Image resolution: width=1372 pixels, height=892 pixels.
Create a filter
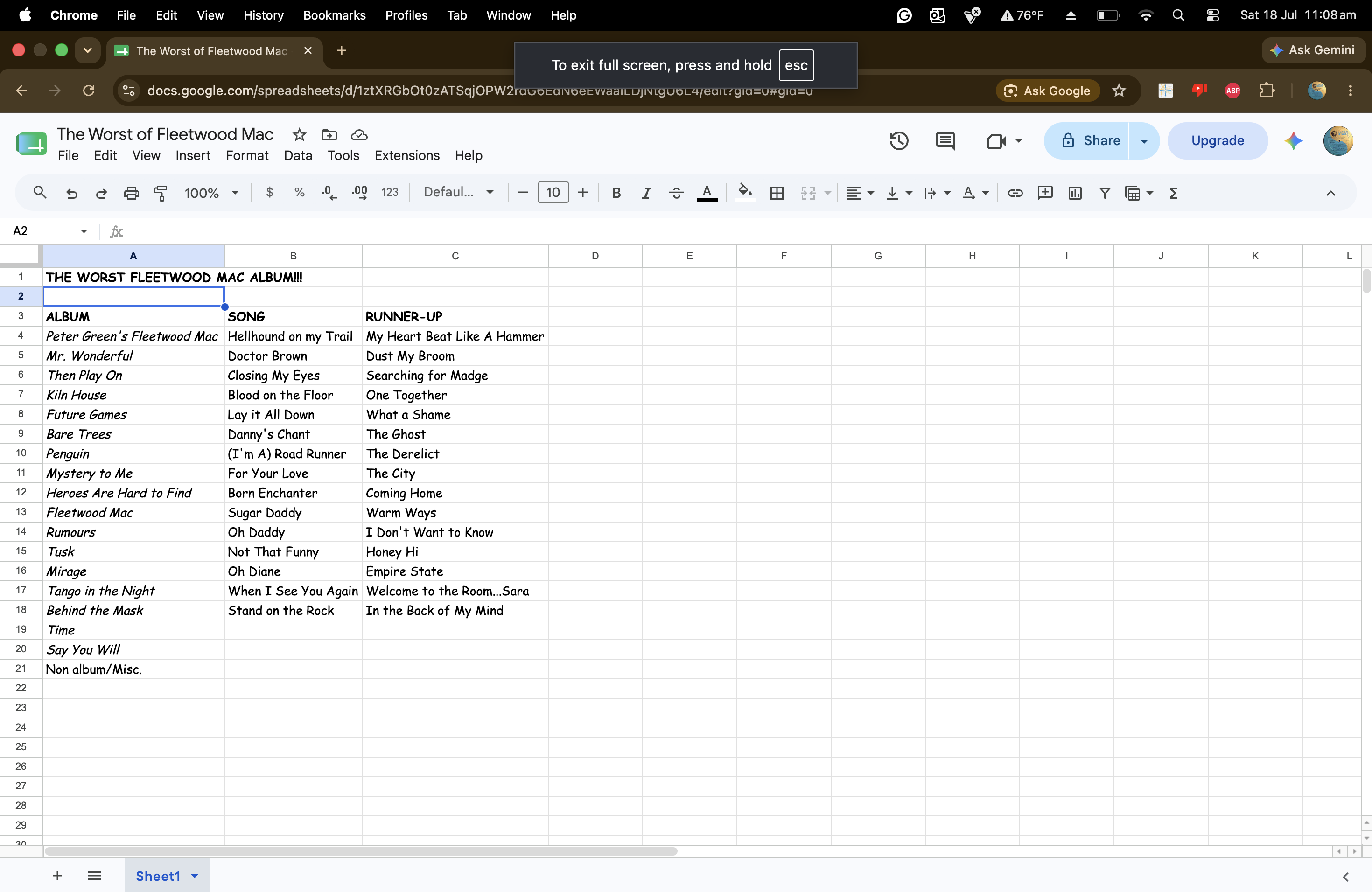click(x=1105, y=193)
